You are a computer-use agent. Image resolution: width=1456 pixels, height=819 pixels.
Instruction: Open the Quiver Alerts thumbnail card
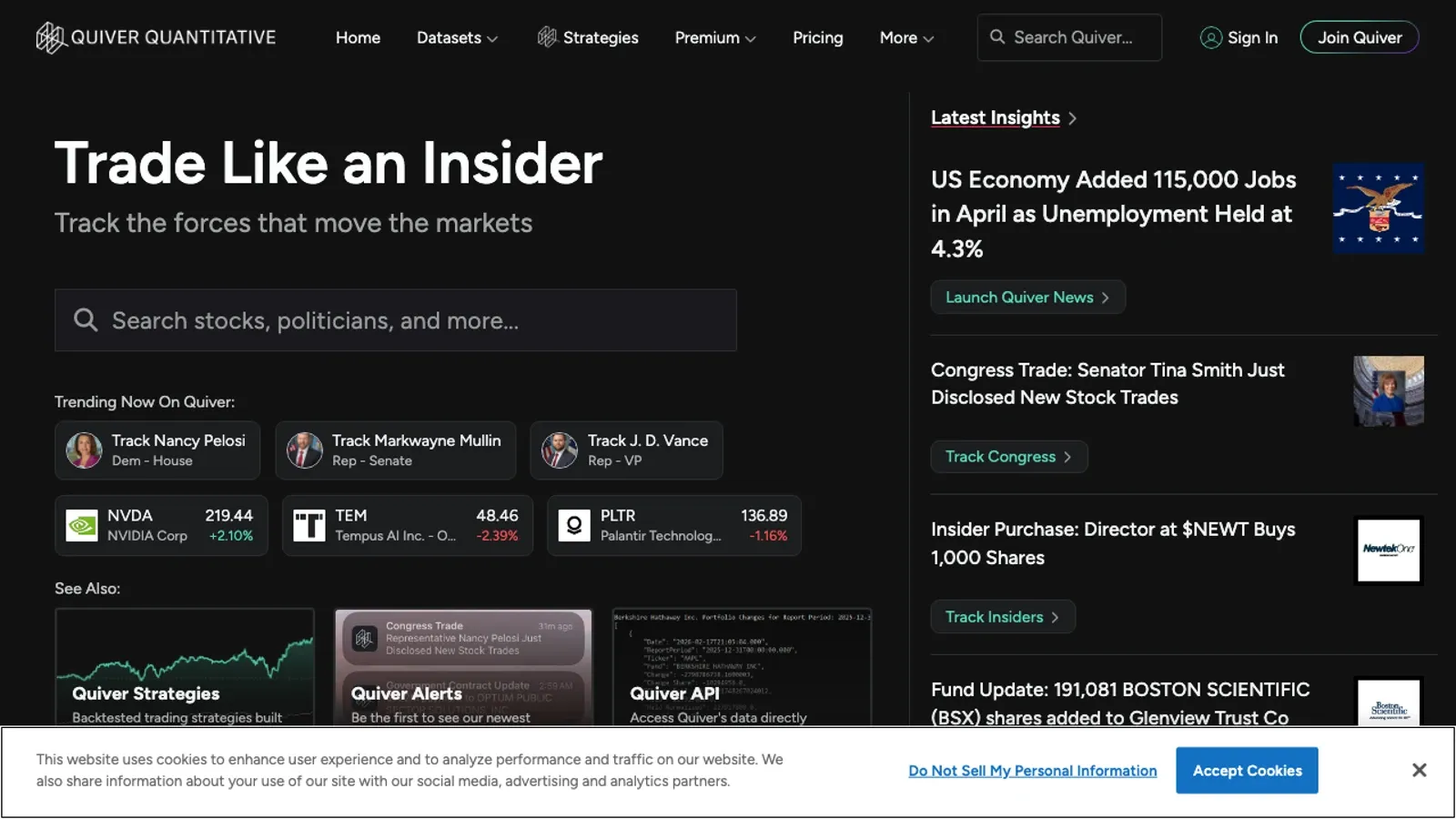463,667
